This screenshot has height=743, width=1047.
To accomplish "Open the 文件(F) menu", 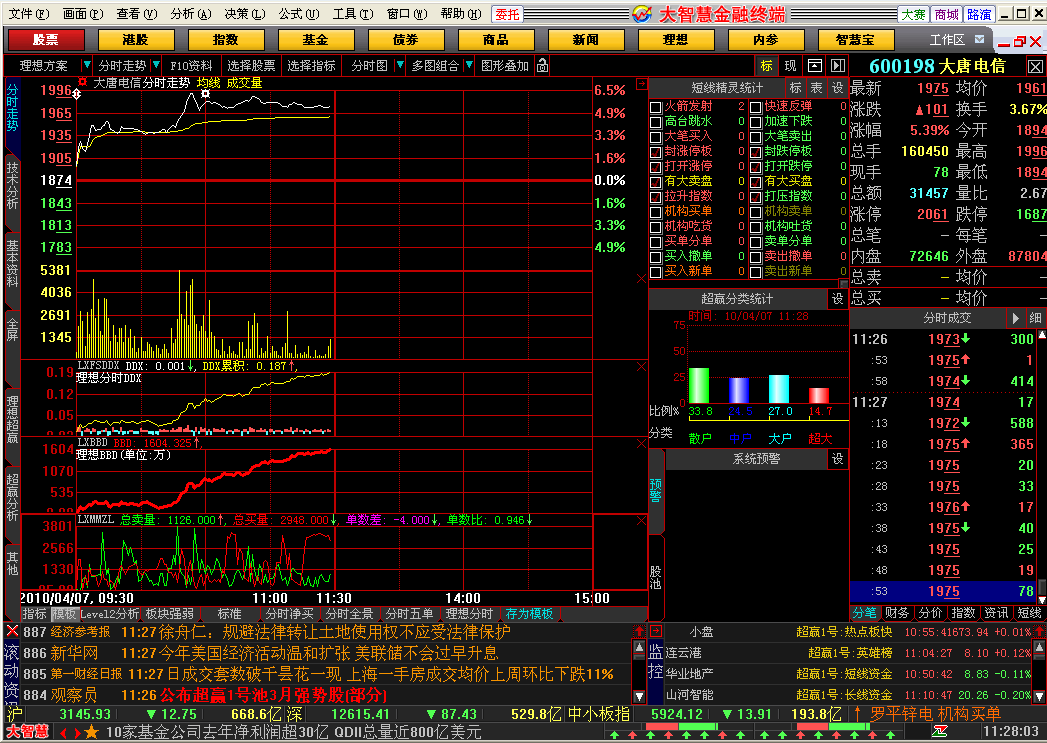I will pyautogui.click(x=29, y=13).
